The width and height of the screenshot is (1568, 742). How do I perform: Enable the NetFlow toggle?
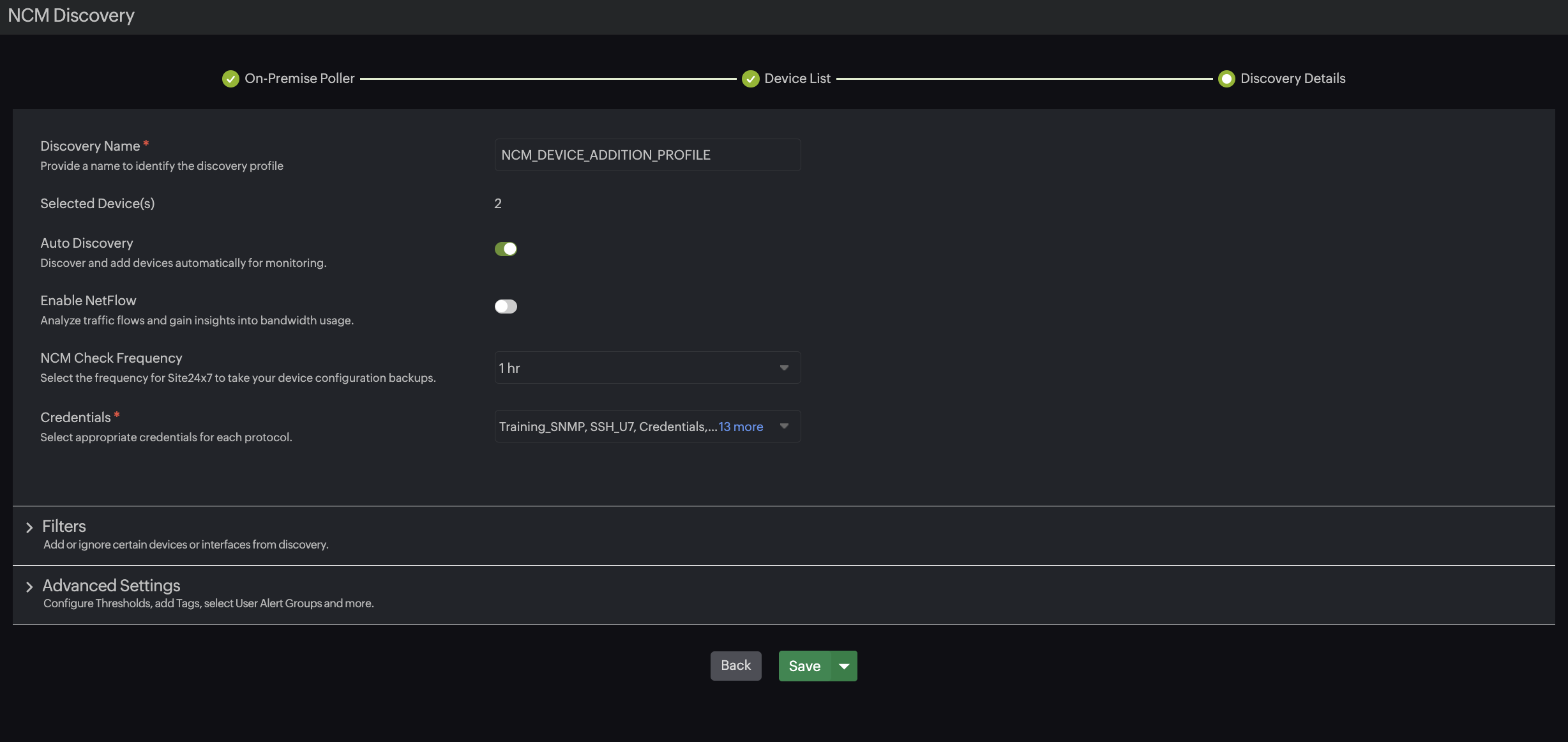coord(506,307)
